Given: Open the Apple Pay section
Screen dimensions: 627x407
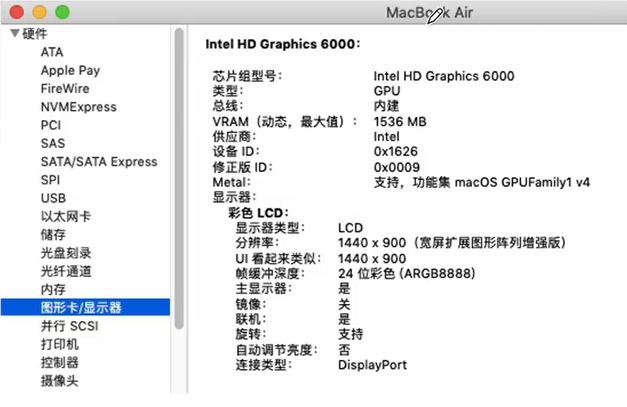Looking at the screenshot, I should click(x=70, y=70).
